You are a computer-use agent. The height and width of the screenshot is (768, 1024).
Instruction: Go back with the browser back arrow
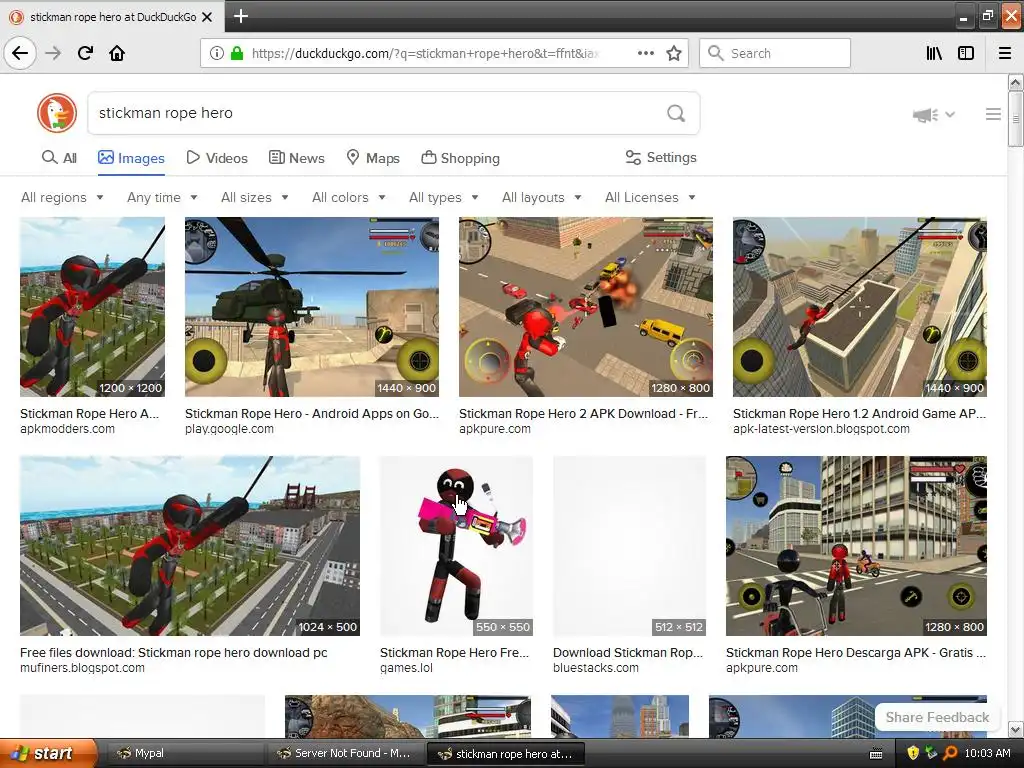pyautogui.click(x=20, y=53)
